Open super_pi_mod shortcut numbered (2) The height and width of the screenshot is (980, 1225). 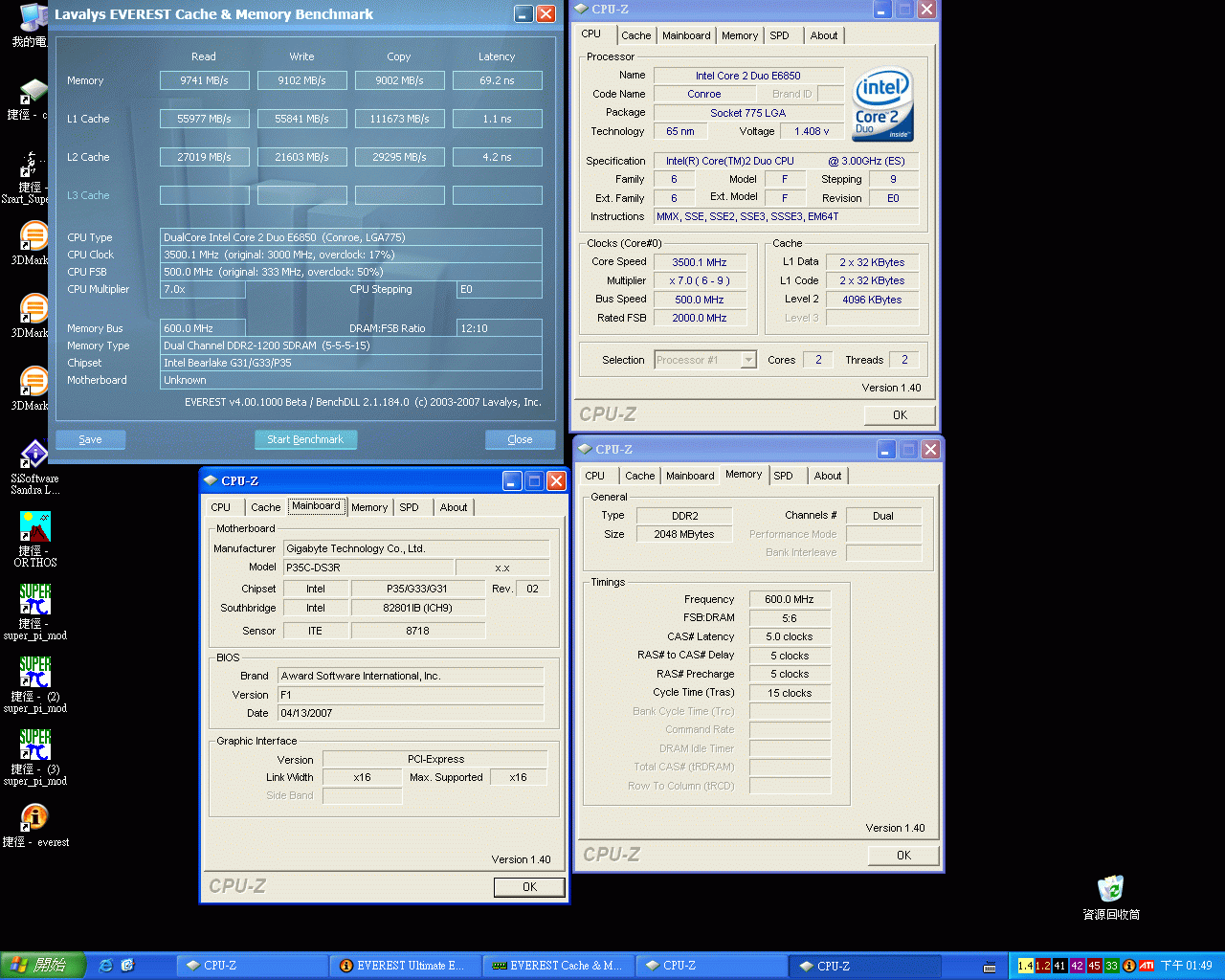point(35,684)
